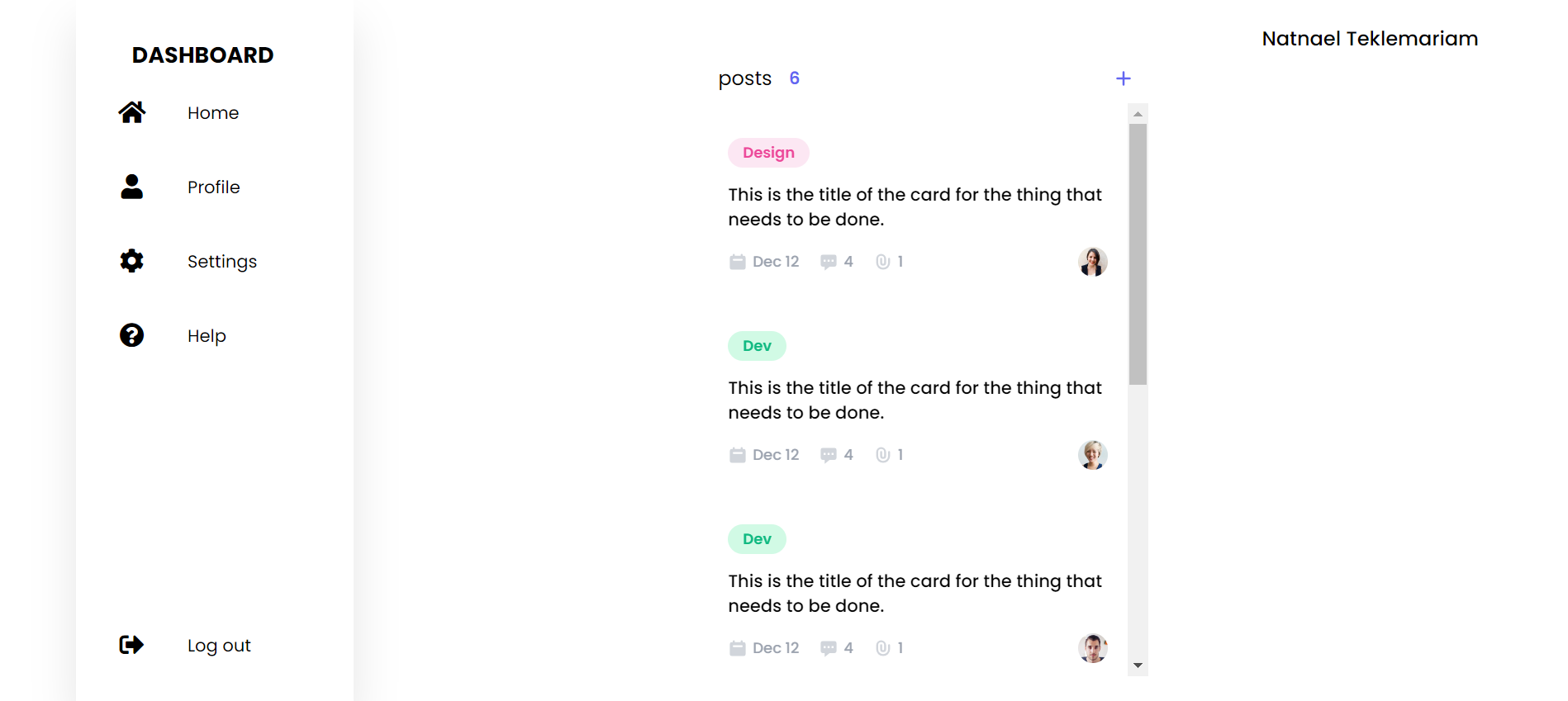Open the Profile menu item
The image size is (1568, 701).
click(x=213, y=187)
